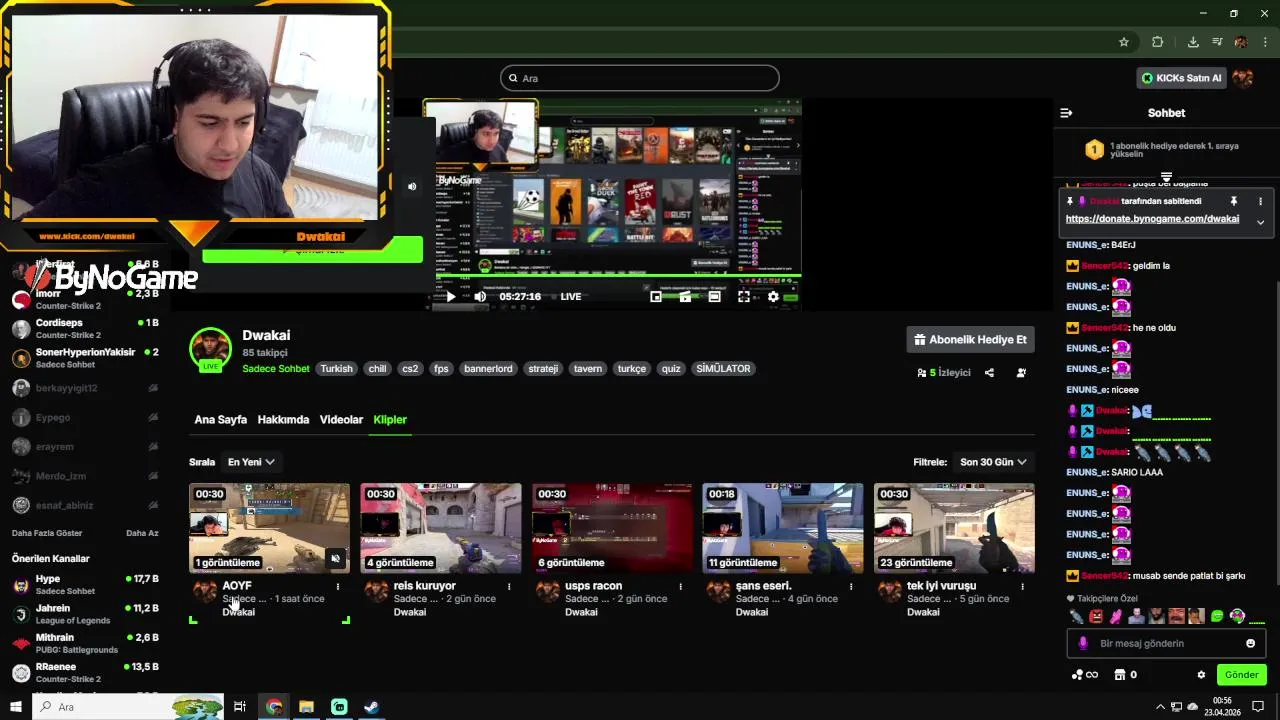Screen dimensions: 1280x720
Task: Open the tek iyi vuruşu clip thumbnail
Action: [x=954, y=528]
